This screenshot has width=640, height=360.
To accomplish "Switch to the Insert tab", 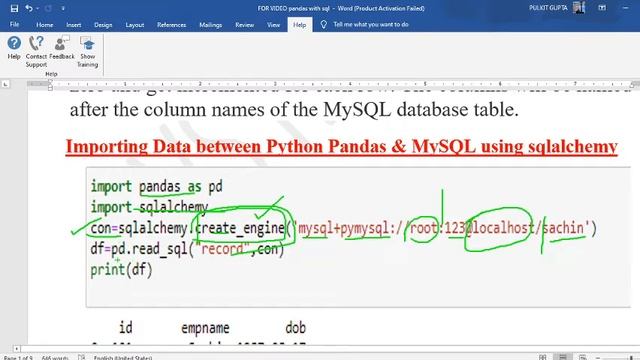I will 73,25.
